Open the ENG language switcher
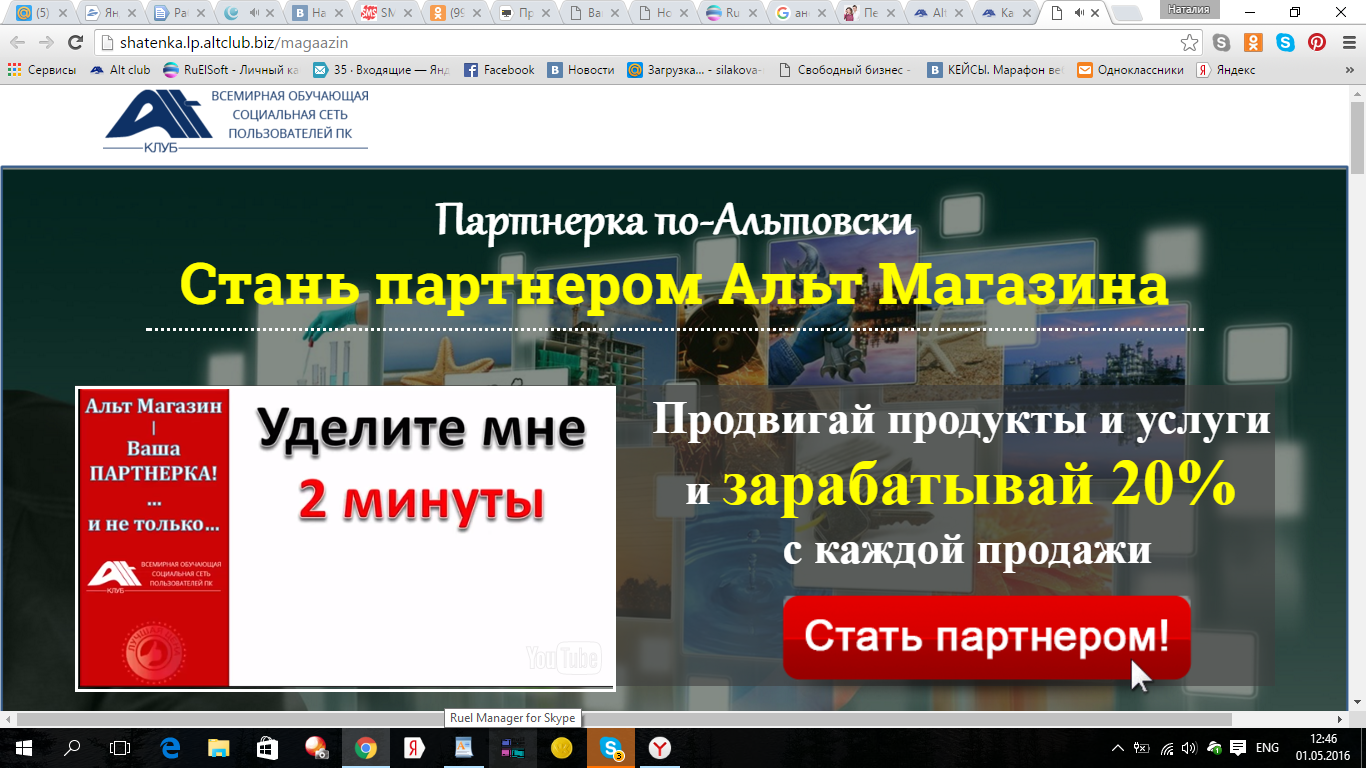The image size is (1366, 768). coord(1267,748)
